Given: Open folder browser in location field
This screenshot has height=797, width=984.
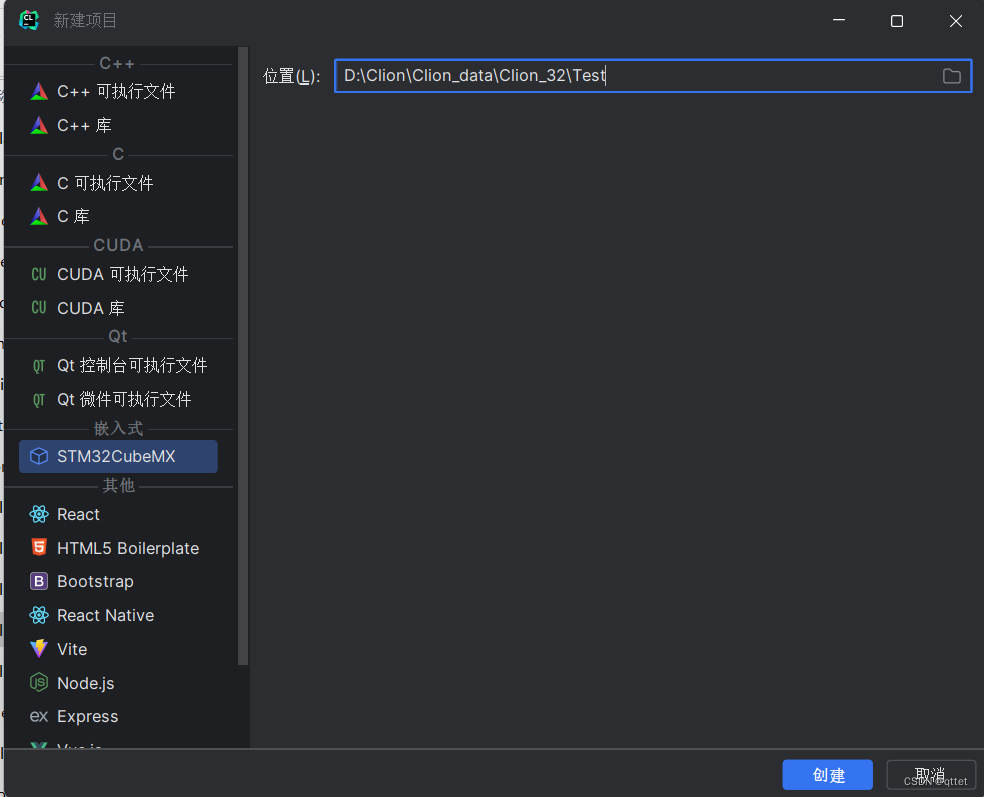Looking at the screenshot, I should click(951, 76).
